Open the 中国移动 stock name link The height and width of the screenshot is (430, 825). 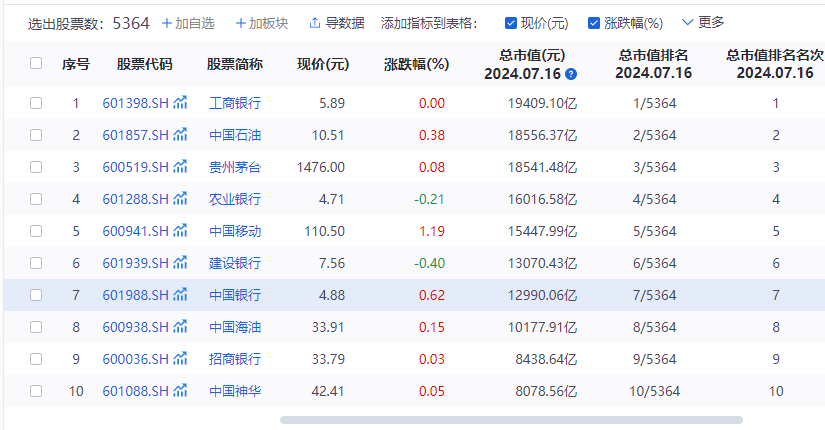[x=235, y=231]
